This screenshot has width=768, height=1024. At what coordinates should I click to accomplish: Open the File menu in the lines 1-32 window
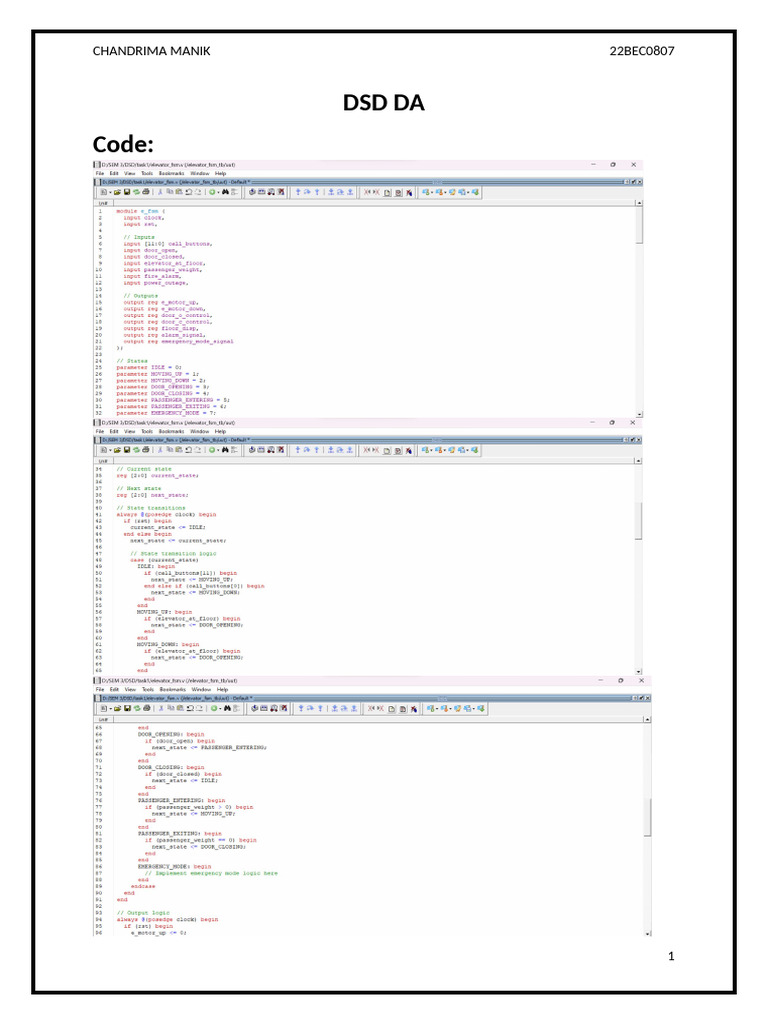[100, 174]
